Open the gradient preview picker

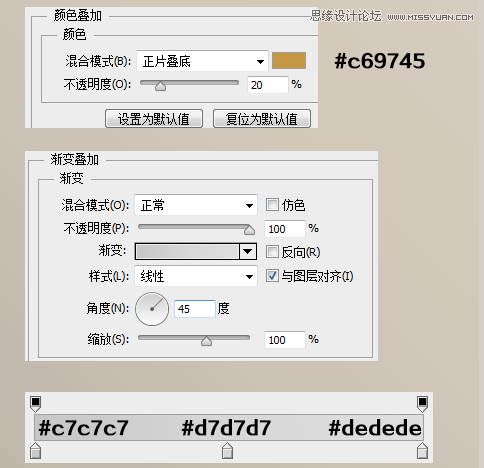pos(187,251)
